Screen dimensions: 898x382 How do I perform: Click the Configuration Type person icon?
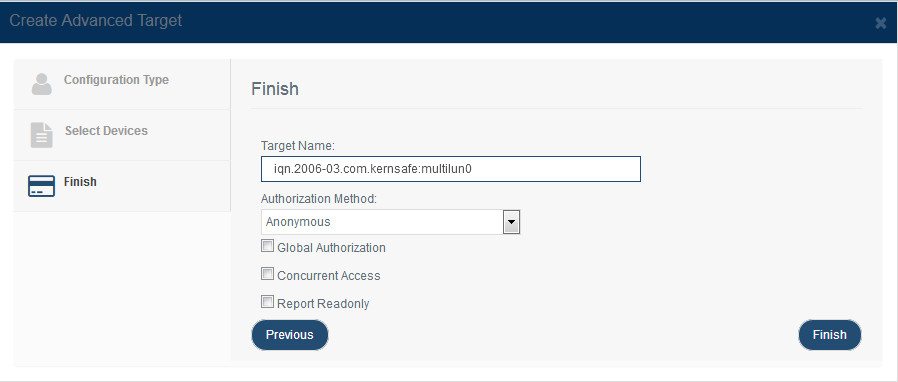click(x=42, y=84)
